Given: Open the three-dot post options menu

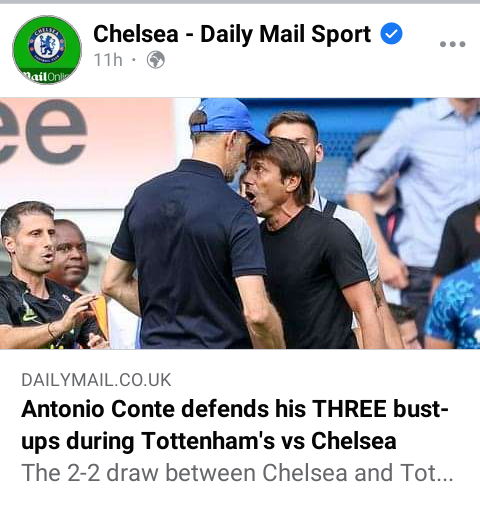Looking at the screenshot, I should 452,44.
